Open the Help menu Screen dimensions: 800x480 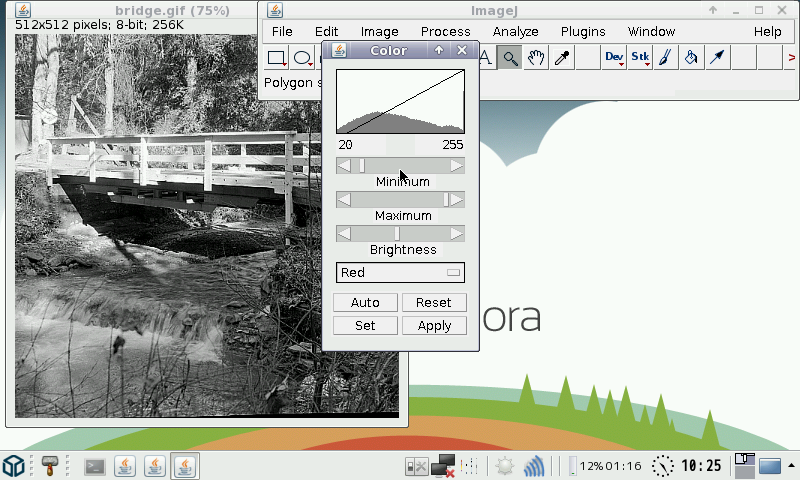[767, 32]
